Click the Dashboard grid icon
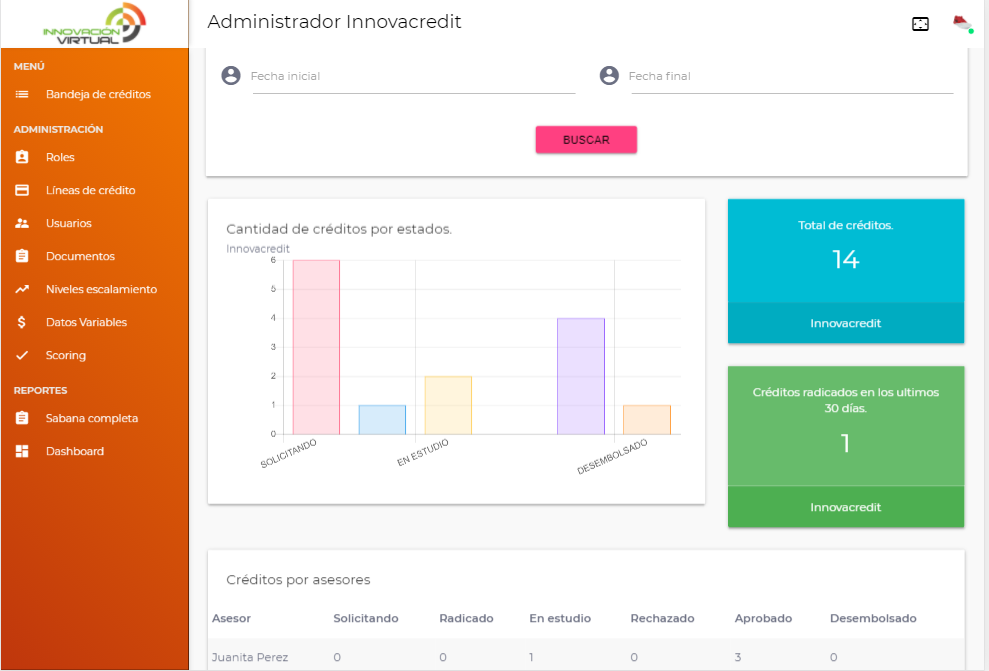The height and width of the screenshot is (671, 989). (x=22, y=452)
